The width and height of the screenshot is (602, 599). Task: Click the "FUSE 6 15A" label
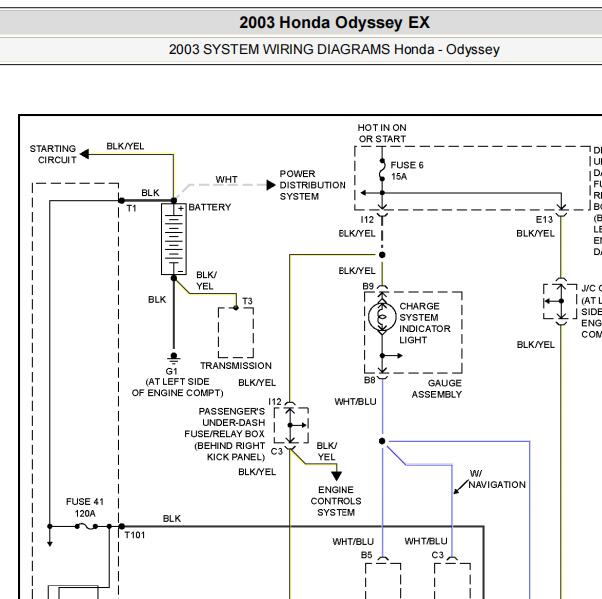point(407,171)
